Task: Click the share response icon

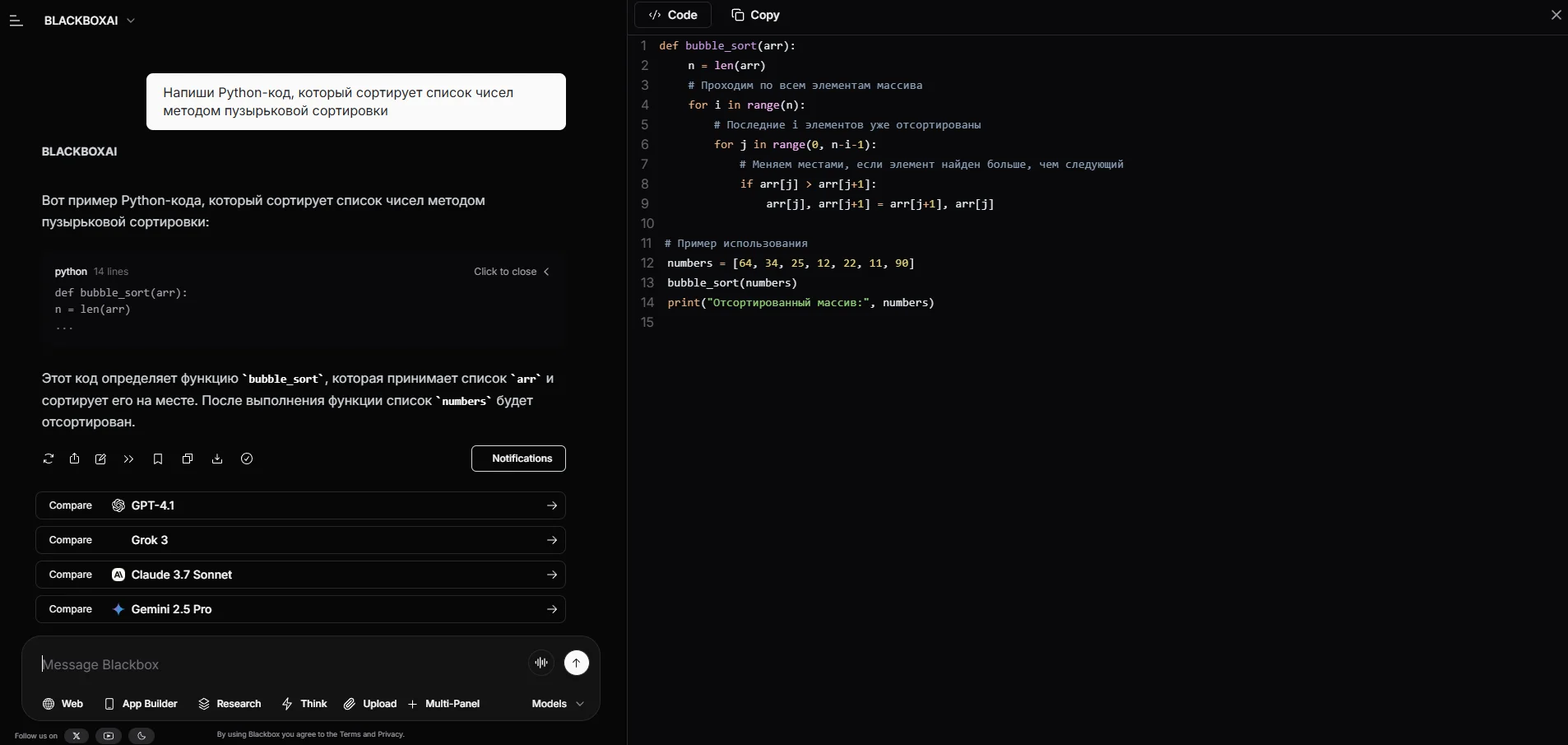Action: (x=75, y=459)
